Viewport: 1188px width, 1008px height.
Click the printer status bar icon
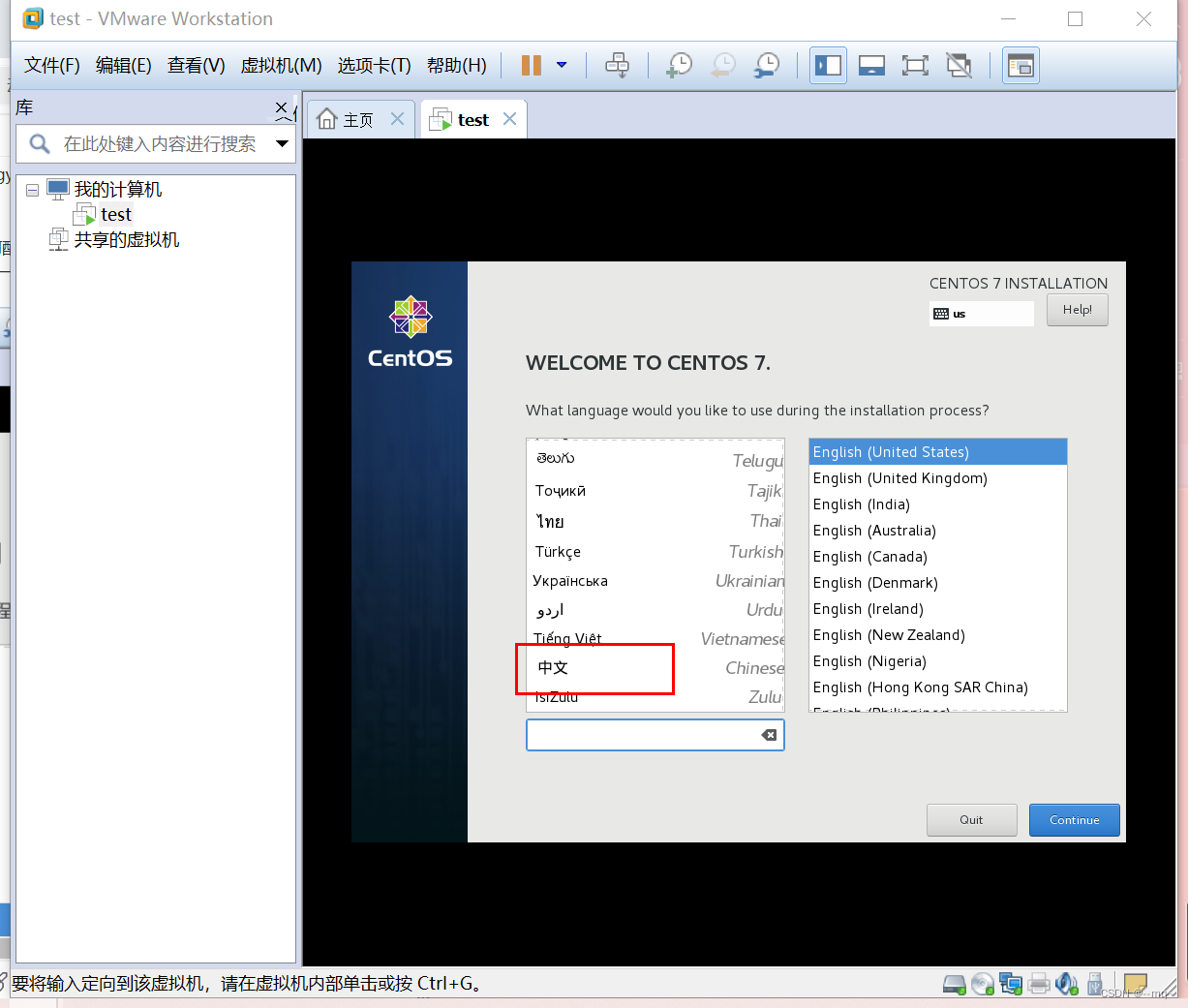coord(1039,984)
